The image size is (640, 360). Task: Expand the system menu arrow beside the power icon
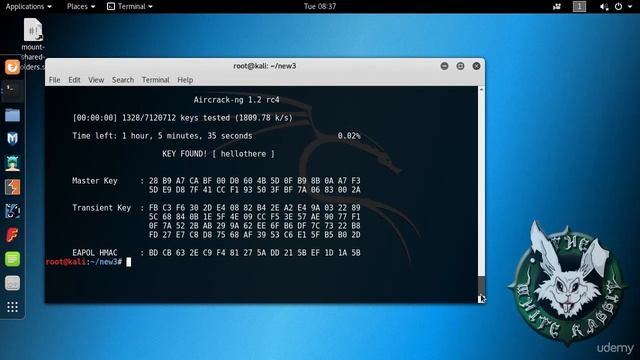point(630,7)
